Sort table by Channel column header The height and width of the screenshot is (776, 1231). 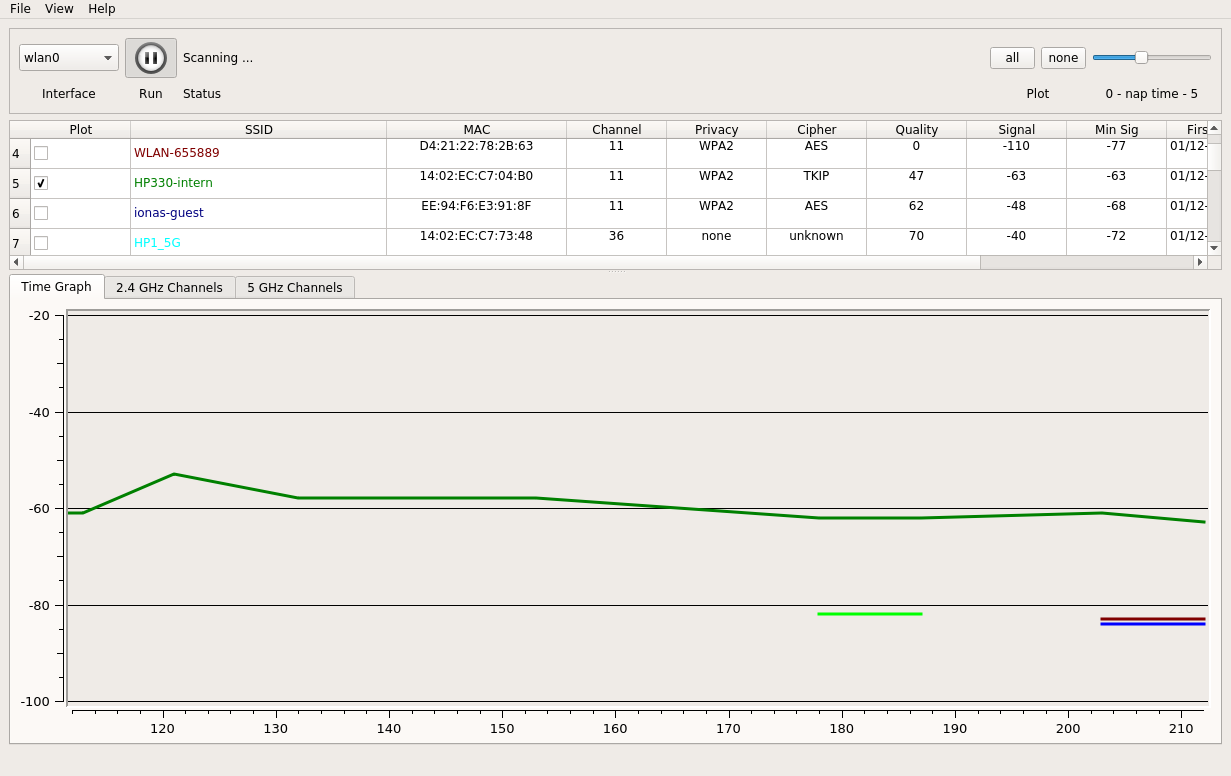tap(617, 130)
